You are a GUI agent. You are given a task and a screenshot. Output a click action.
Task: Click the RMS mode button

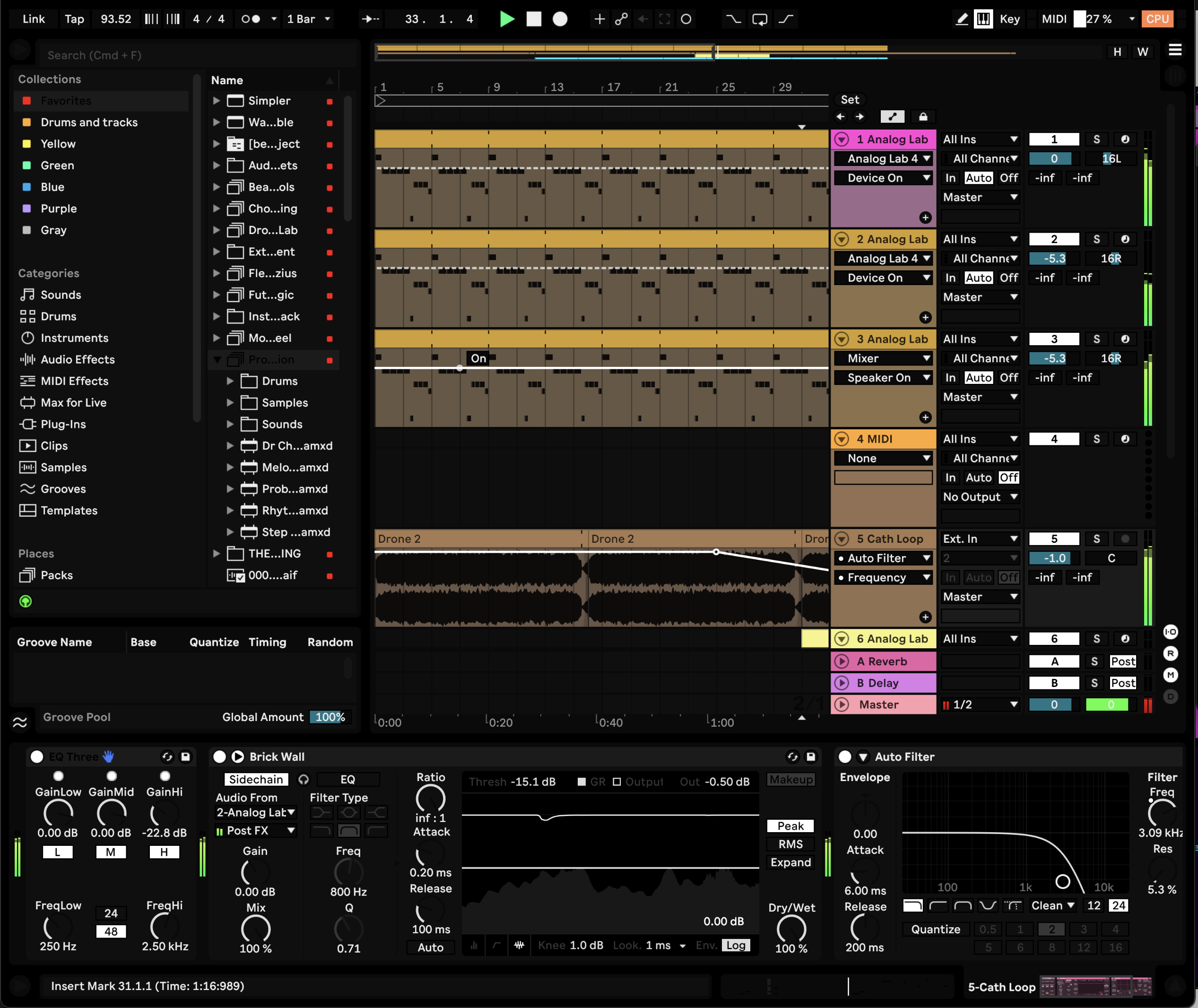(790, 844)
